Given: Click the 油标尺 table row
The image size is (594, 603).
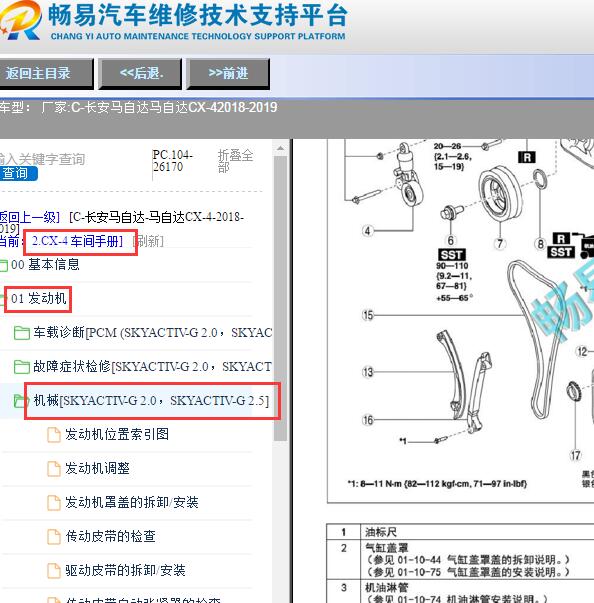Looking at the screenshot, I should pos(460,532).
